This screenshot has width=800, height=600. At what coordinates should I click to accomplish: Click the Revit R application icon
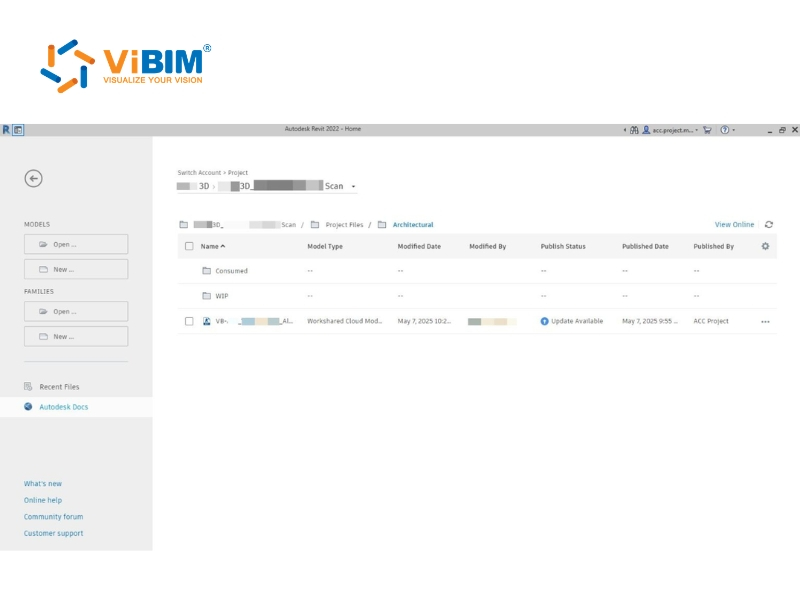(6, 130)
